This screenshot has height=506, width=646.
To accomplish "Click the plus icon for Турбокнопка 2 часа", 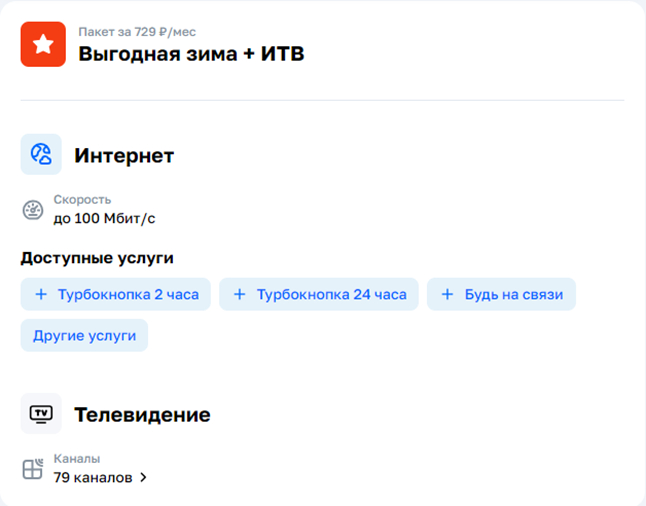I will tap(41, 295).
